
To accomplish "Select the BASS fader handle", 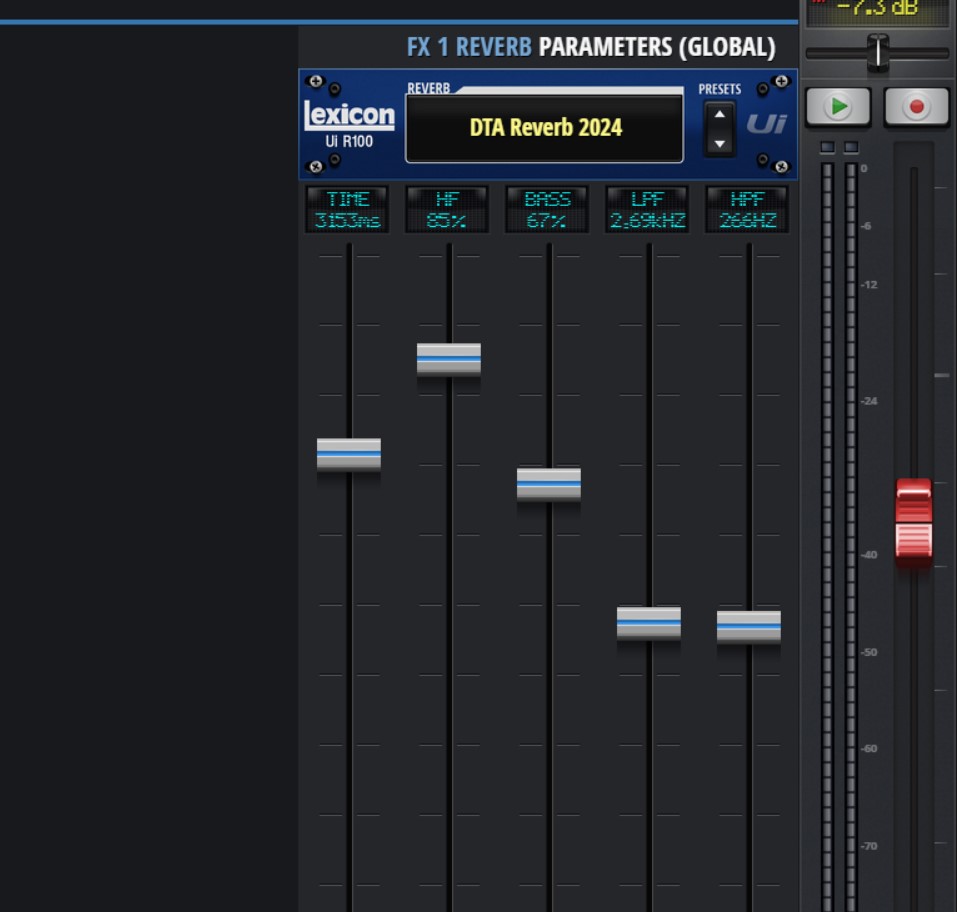I will click(549, 484).
